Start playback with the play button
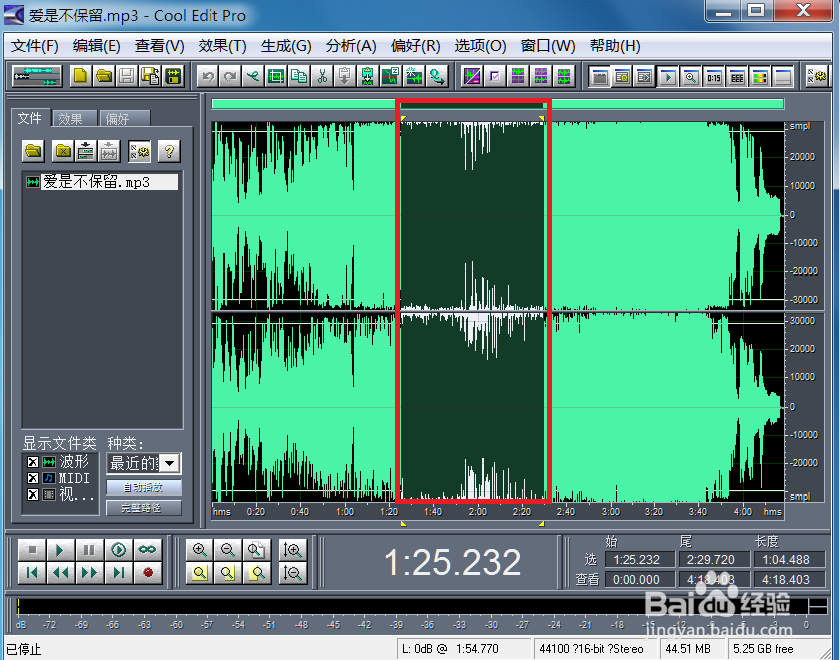This screenshot has height=660, width=840. (61, 550)
